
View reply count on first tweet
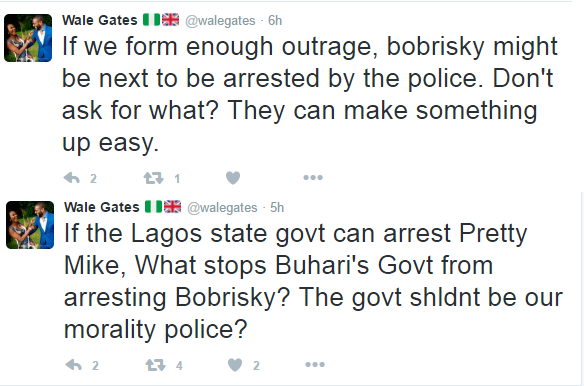tap(93, 179)
